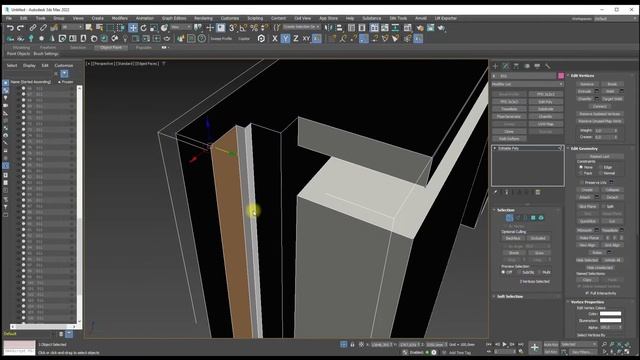The height and width of the screenshot is (360, 640).
Task: Activate the Select and Rotate tool
Action: pyautogui.click(x=143, y=28)
